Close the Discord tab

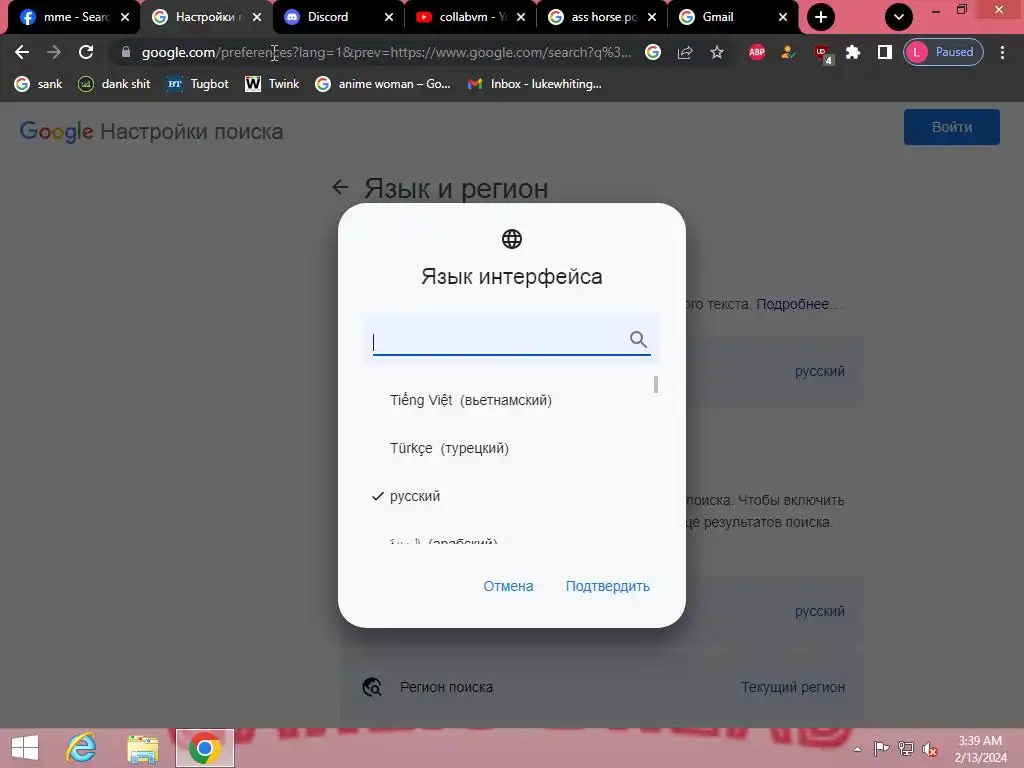pos(389,17)
